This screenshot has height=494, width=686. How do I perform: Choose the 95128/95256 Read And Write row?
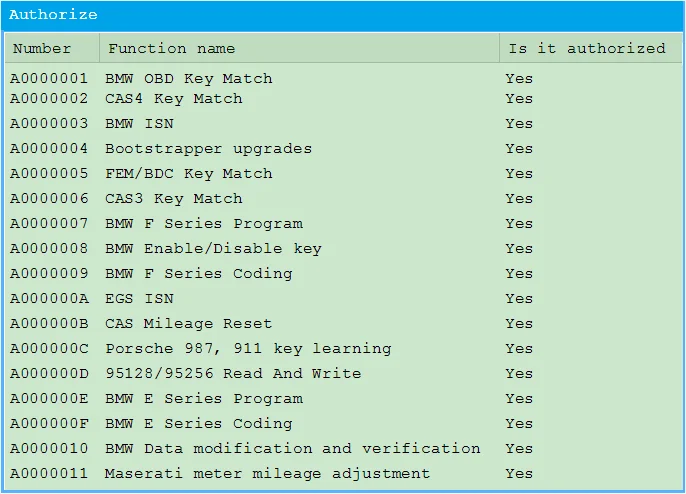[233, 374]
